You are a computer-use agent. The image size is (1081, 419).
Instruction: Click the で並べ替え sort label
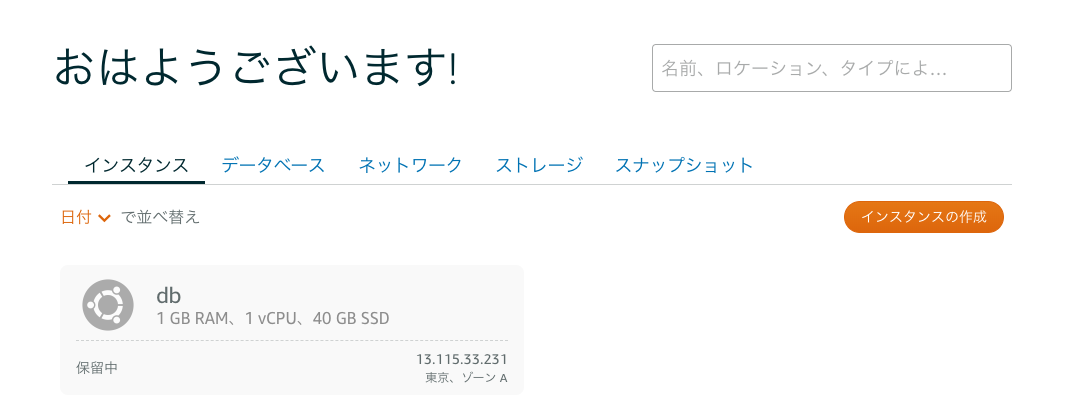tap(160, 217)
